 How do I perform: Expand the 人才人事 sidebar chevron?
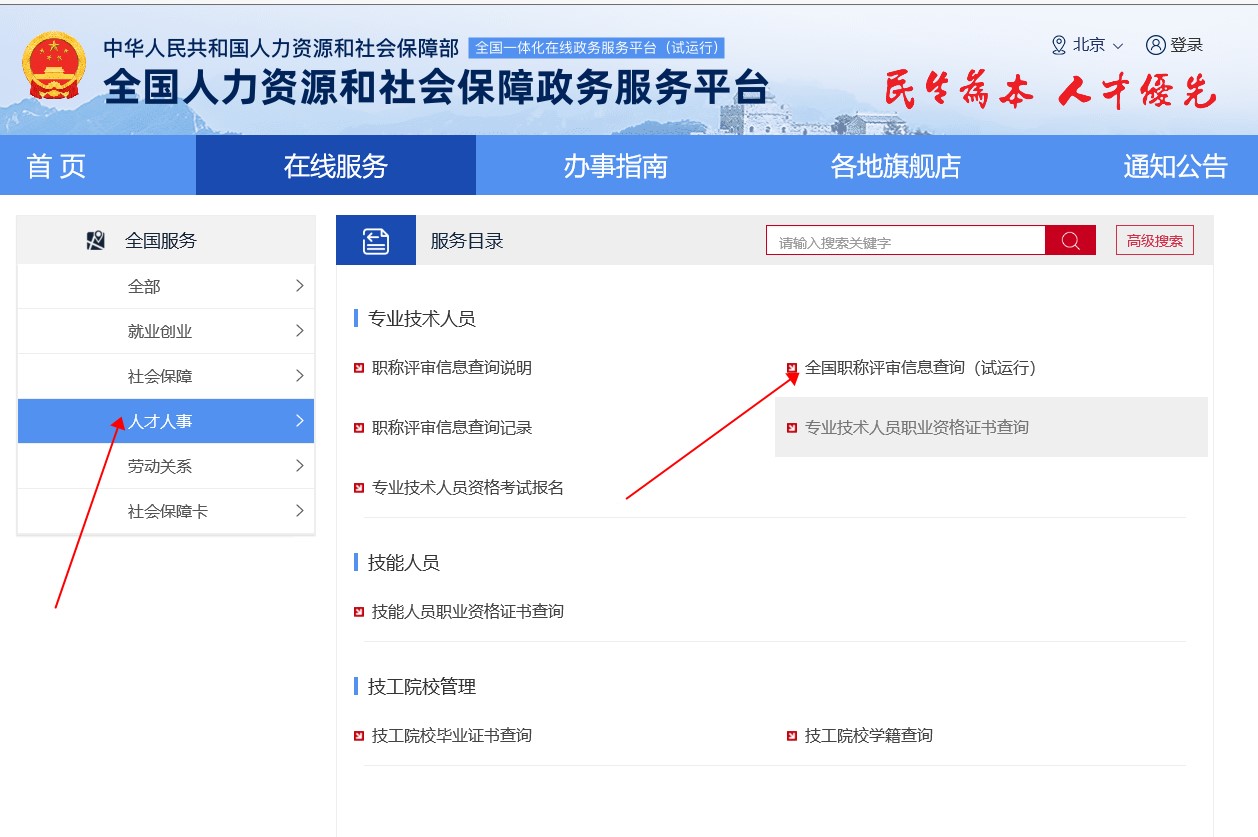(299, 421)
